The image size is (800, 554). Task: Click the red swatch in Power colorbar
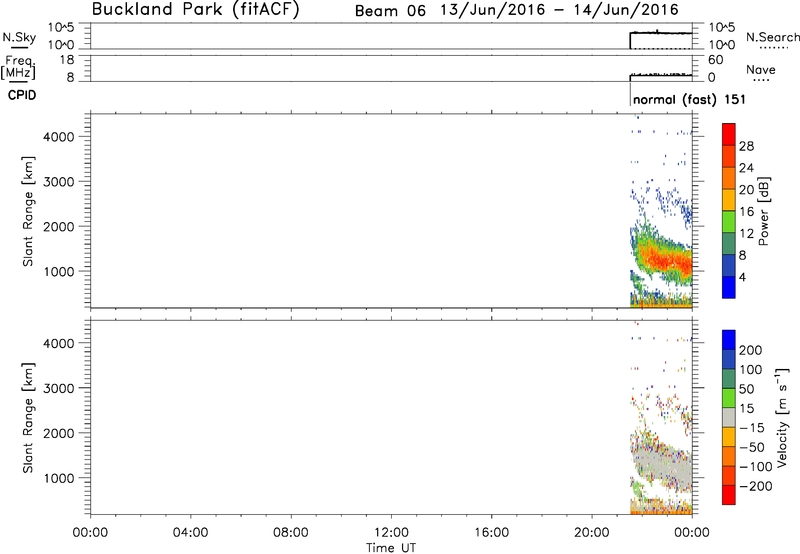pyautogui.click(x=729, y=135)
